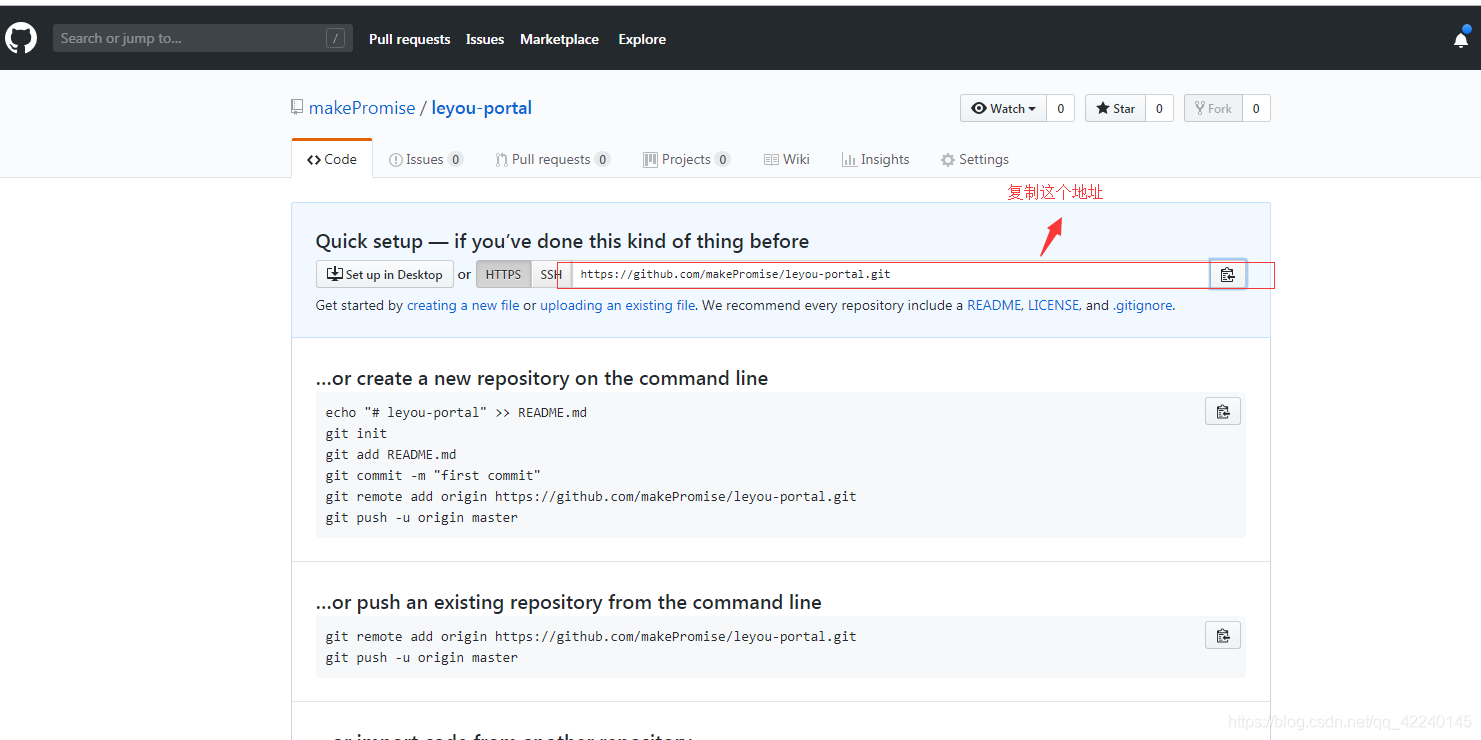Open the makePromise owner profile link
This screenshot has width=1481, height=740.
click(362, 108)
